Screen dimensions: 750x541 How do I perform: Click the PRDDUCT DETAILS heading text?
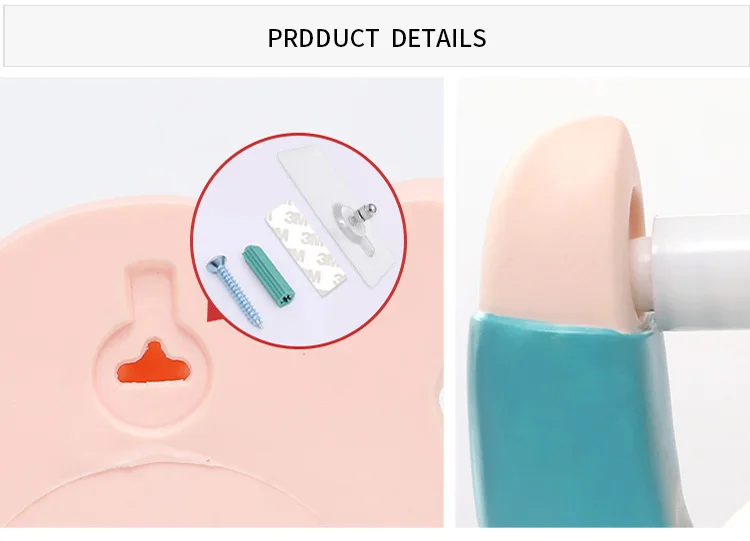pyautogui.click(x=377, y=38)
